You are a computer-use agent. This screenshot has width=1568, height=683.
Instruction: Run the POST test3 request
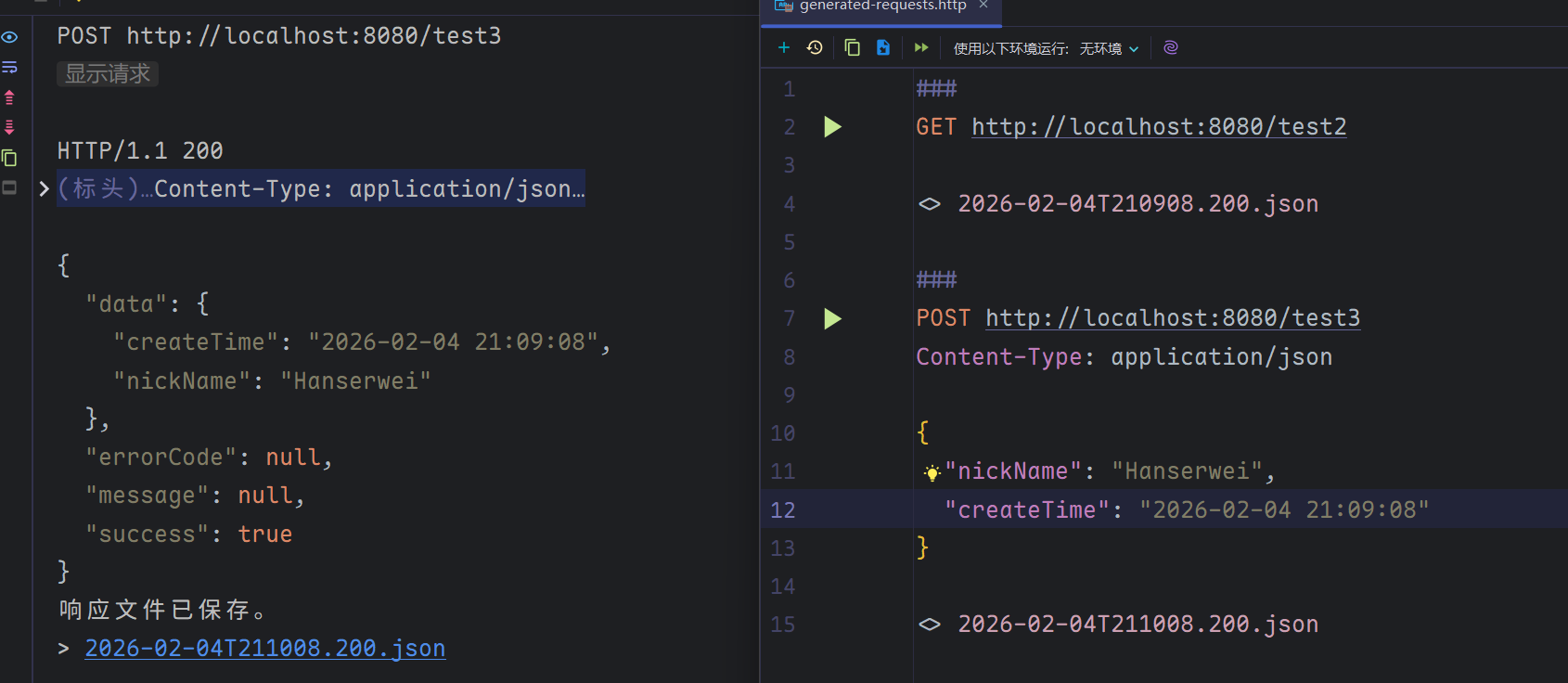[x=832, y=319]
